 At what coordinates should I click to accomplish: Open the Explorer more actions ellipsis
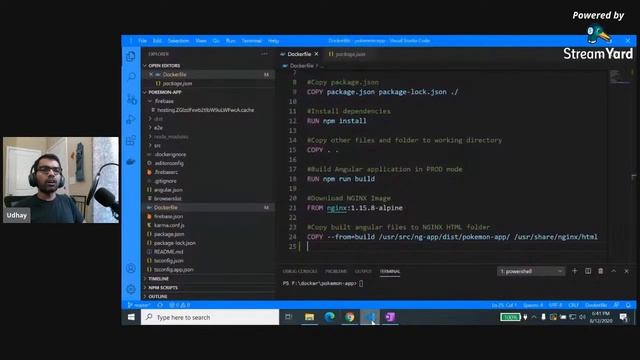(264, 54)
